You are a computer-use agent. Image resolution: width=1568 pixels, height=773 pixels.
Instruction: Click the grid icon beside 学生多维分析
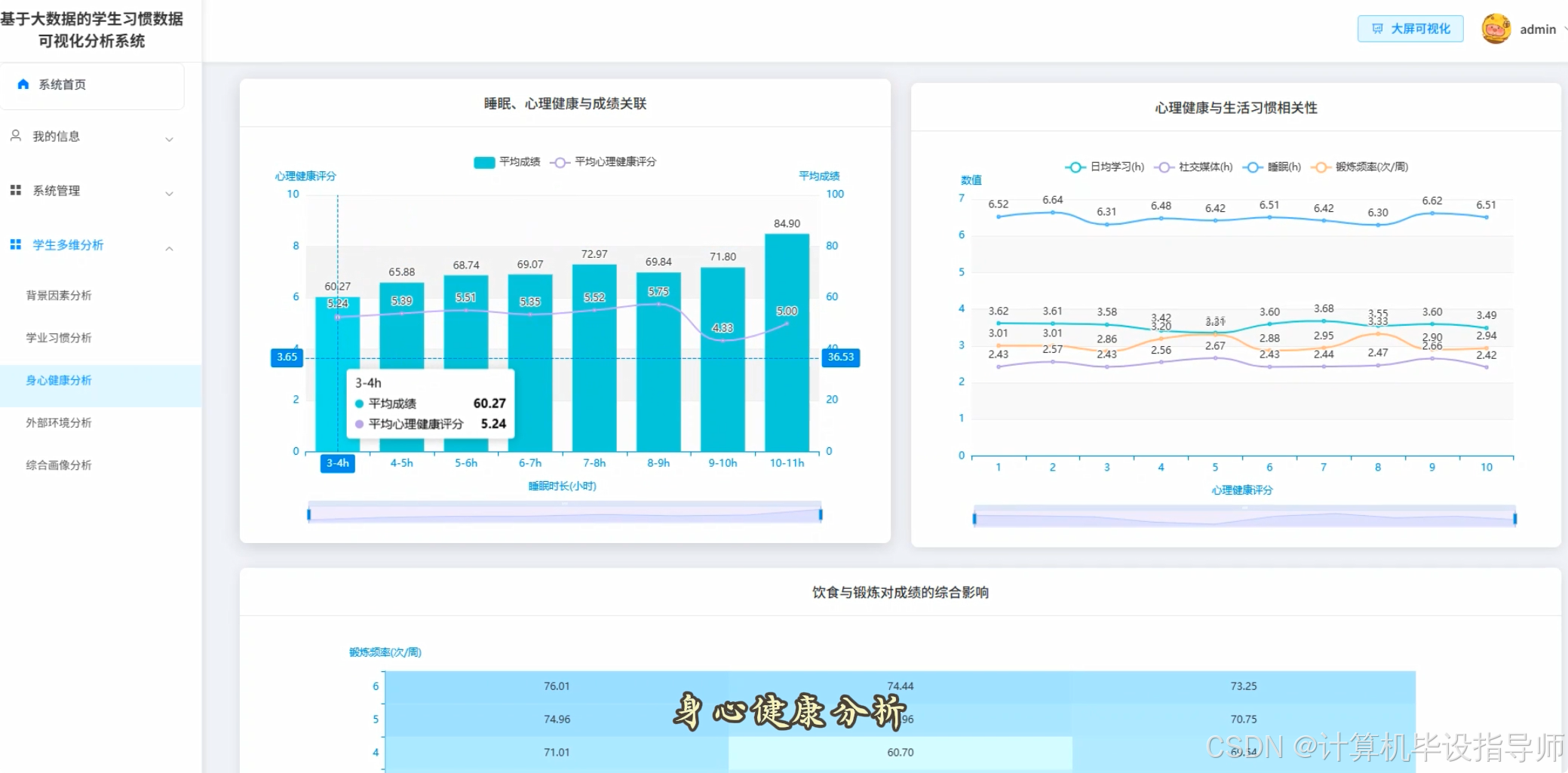(x=15, y=244)
